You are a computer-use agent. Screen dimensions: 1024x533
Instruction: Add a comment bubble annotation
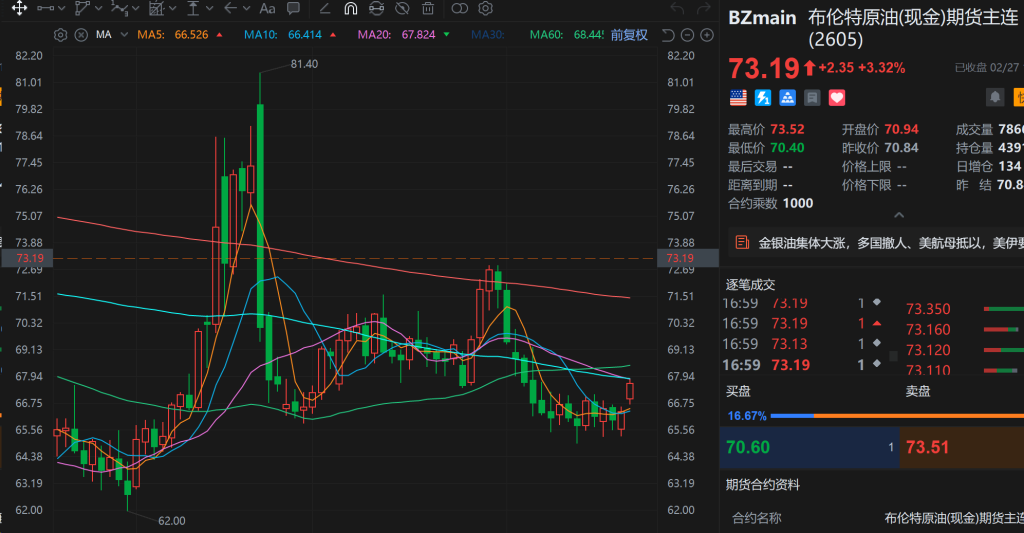click(x=293, y=9)
